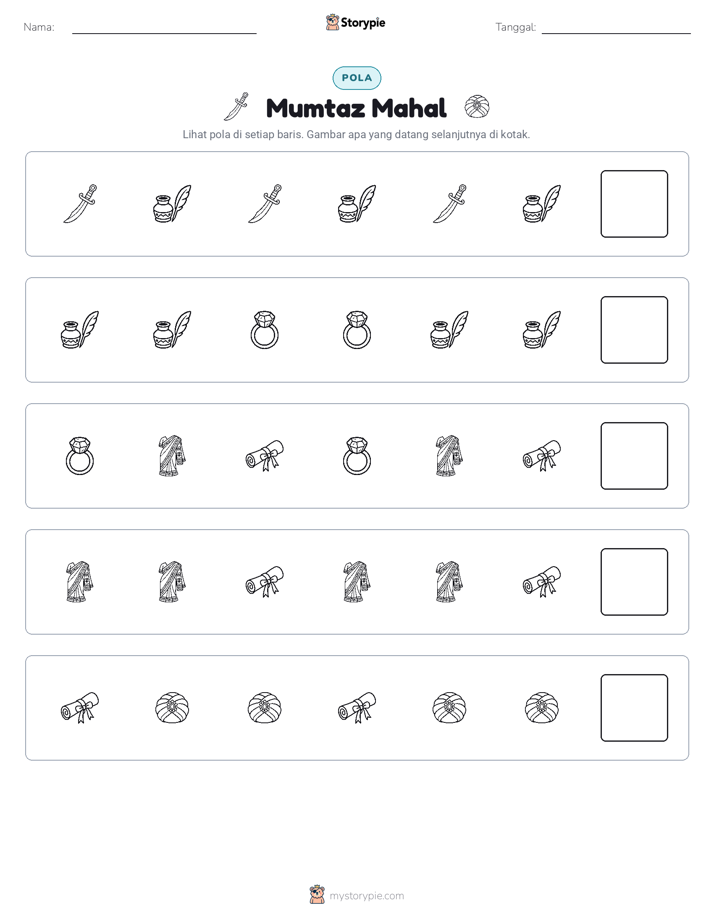This screenshot has height=924, width=714.
Task: Click the first scroll in row five
Action: point(80,708)
